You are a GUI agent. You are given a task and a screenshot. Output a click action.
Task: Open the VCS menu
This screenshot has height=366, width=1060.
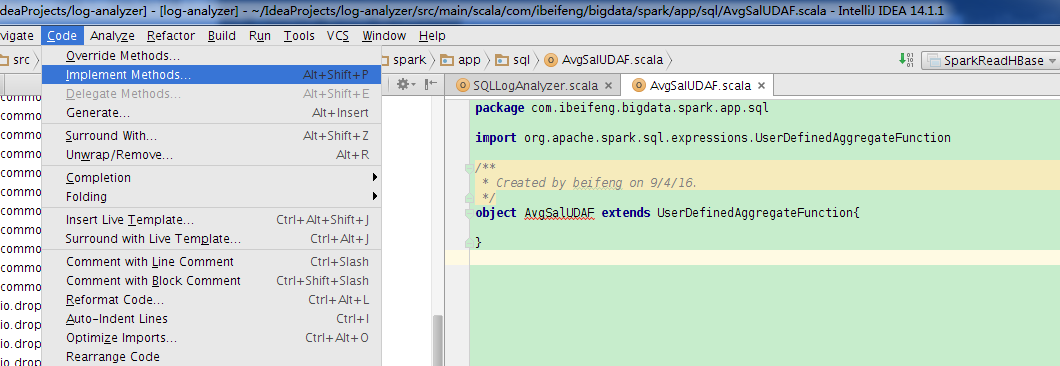[338, 36]
